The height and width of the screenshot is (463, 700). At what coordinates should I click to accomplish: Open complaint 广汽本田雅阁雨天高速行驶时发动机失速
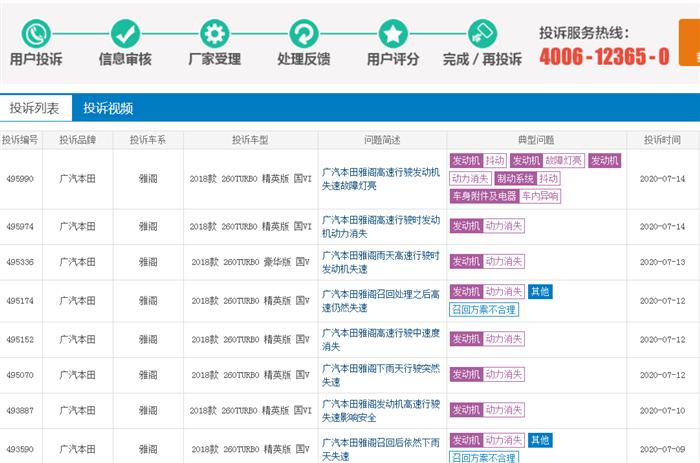[381, 262]
